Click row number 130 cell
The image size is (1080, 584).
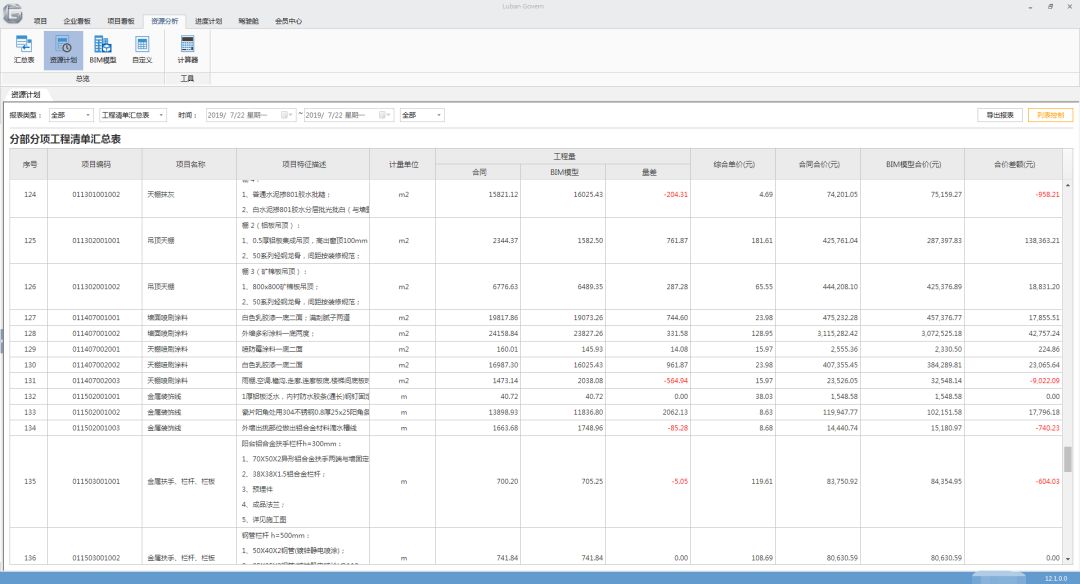point(30,365)
